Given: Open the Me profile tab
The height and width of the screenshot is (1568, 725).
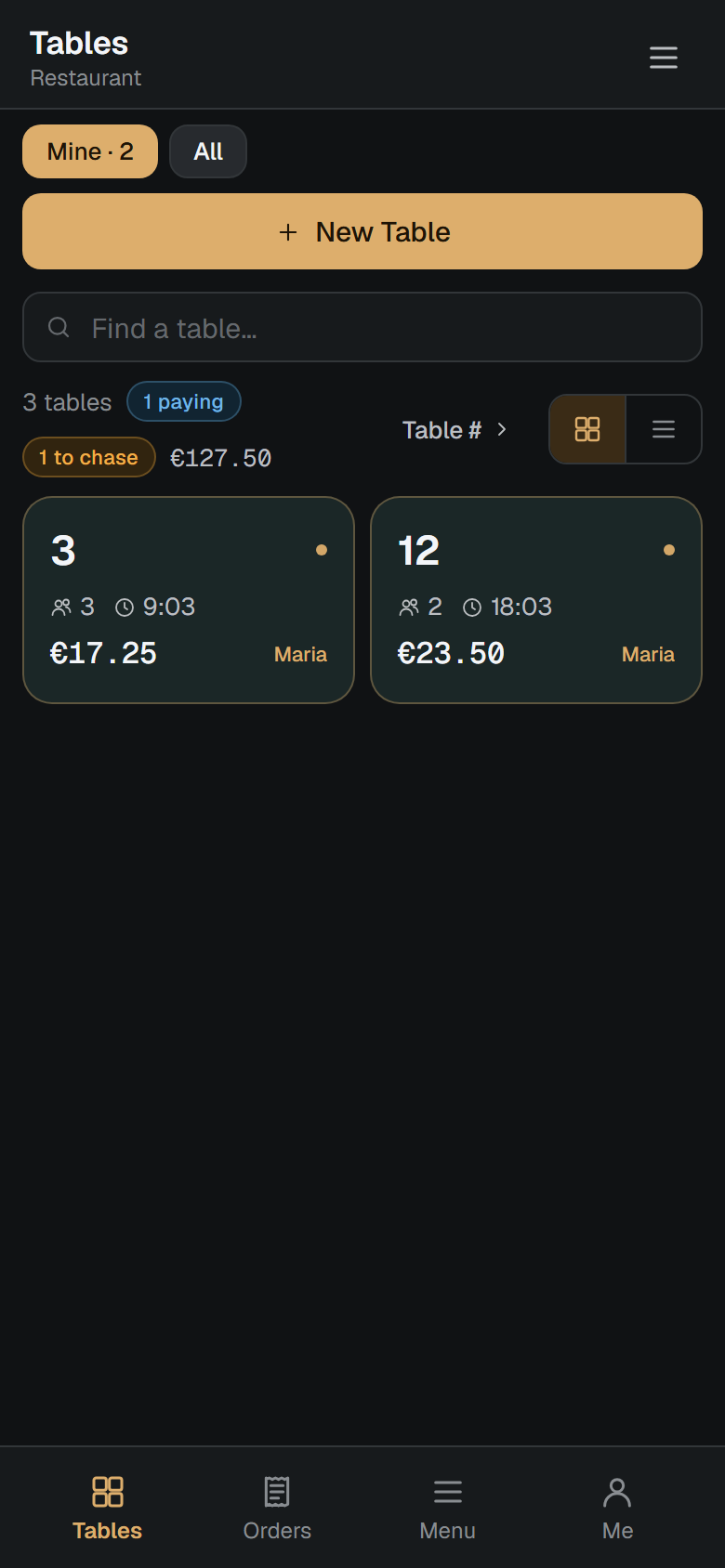Looking at the screenshot, I should coord(617,1509).
